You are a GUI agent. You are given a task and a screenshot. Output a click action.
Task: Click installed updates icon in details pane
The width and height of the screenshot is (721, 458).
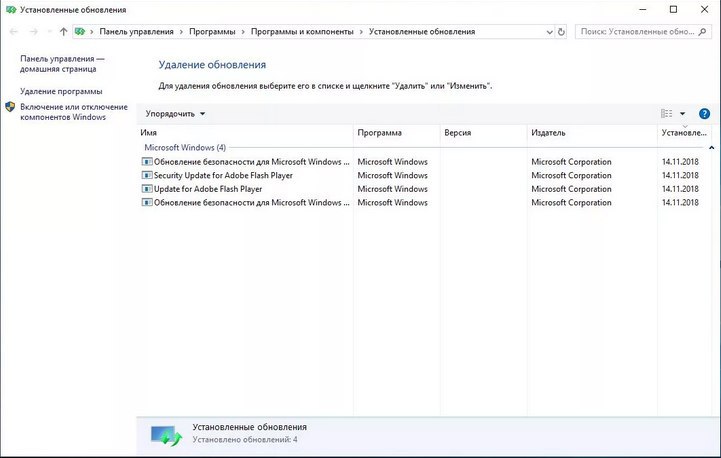point(166,435)
